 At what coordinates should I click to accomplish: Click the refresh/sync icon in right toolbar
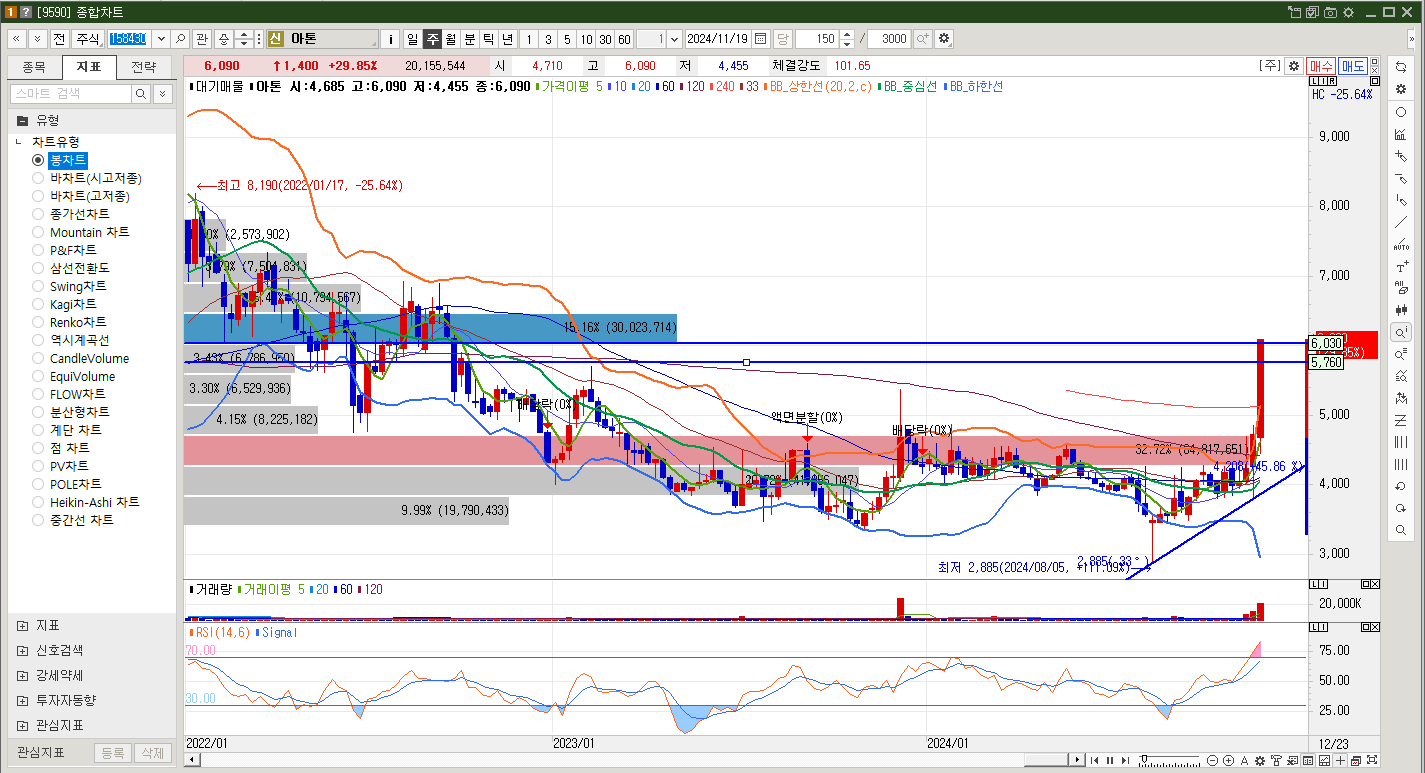pyautogui.click(x=1401, y=66)
